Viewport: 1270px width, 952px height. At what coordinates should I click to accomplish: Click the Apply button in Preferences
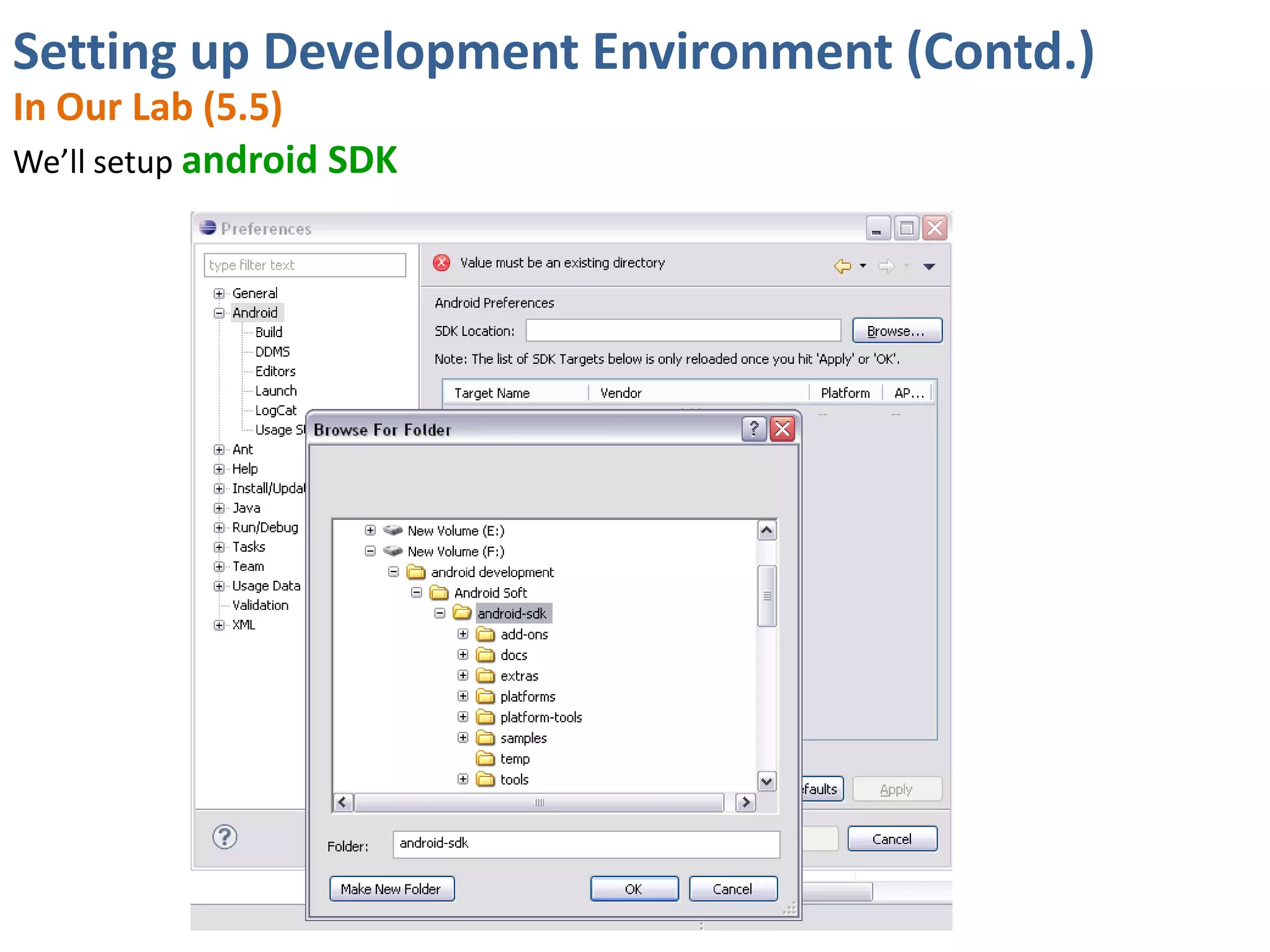point(897,789)
